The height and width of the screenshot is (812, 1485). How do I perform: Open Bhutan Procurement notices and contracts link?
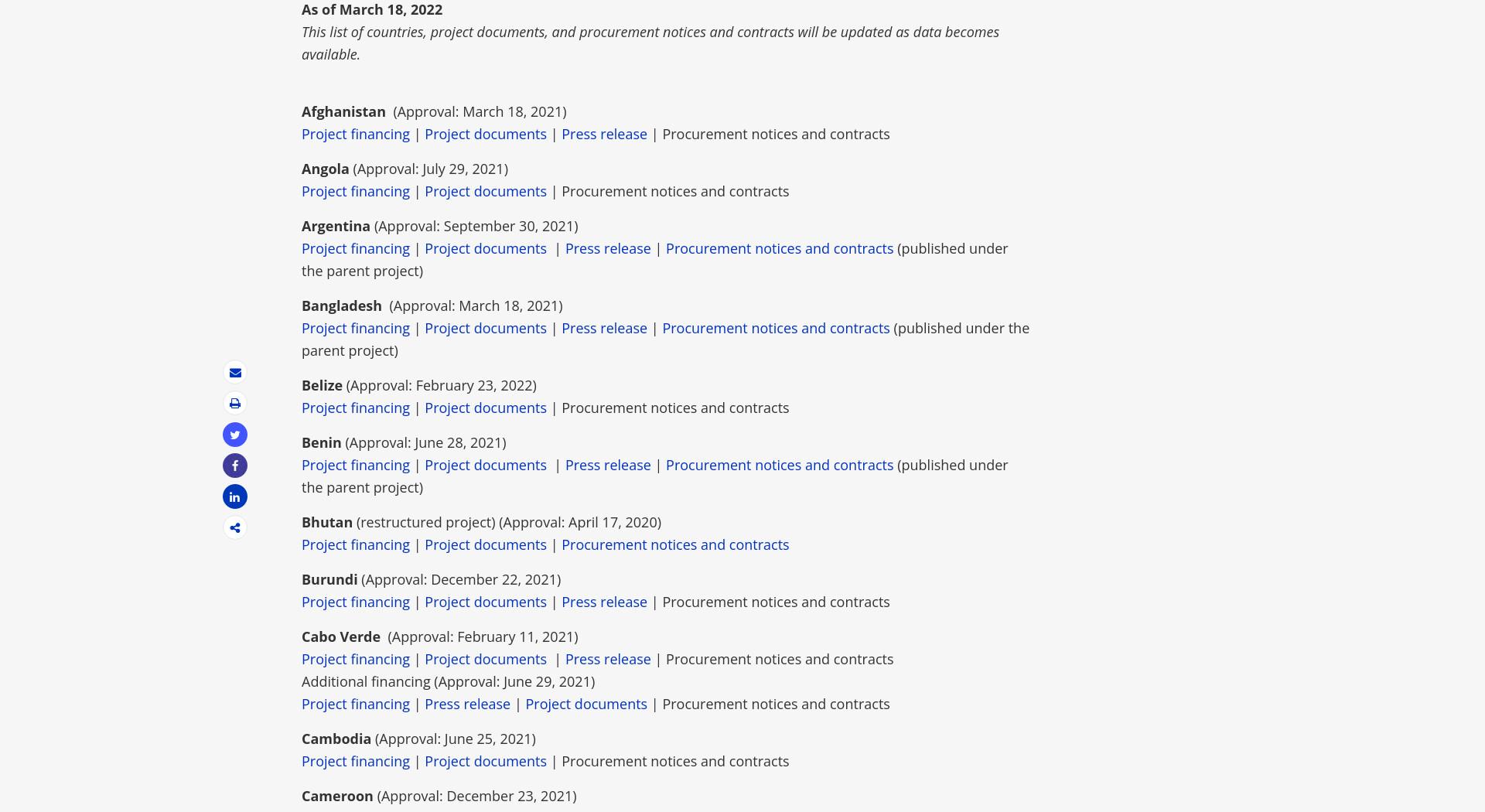click(675, 544)
